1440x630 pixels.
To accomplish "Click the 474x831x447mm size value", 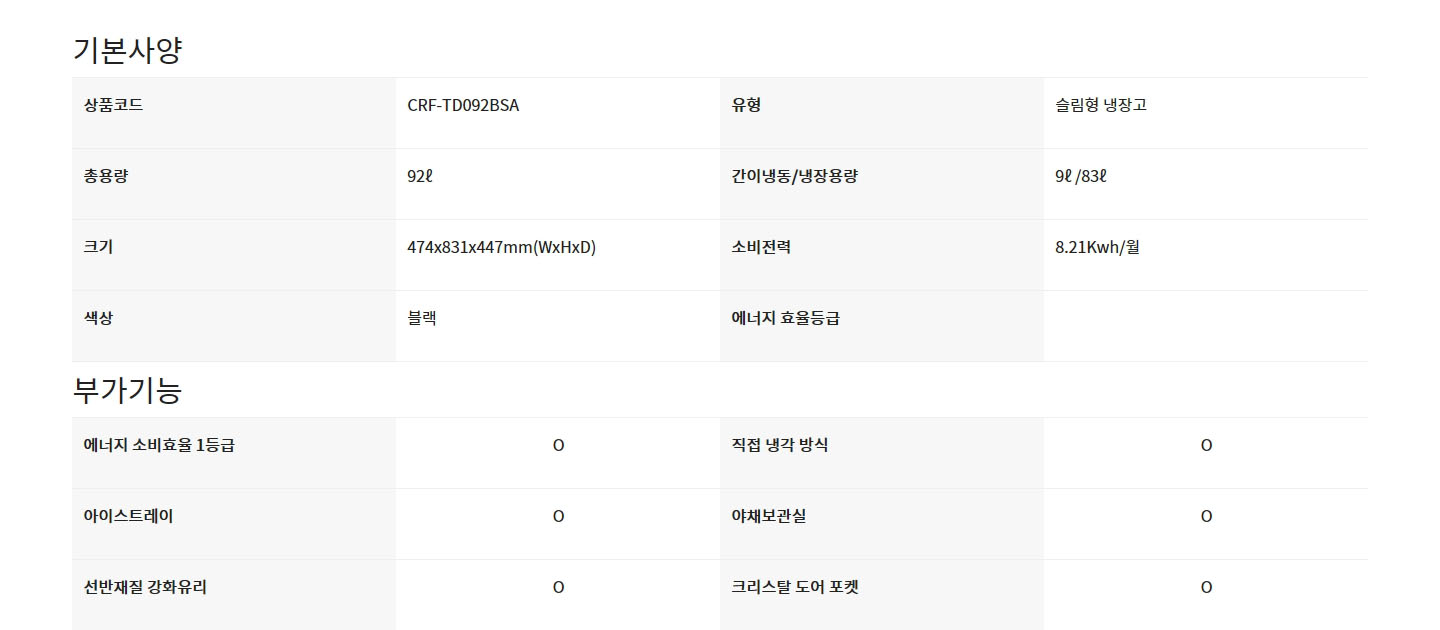I will point(501,247).
